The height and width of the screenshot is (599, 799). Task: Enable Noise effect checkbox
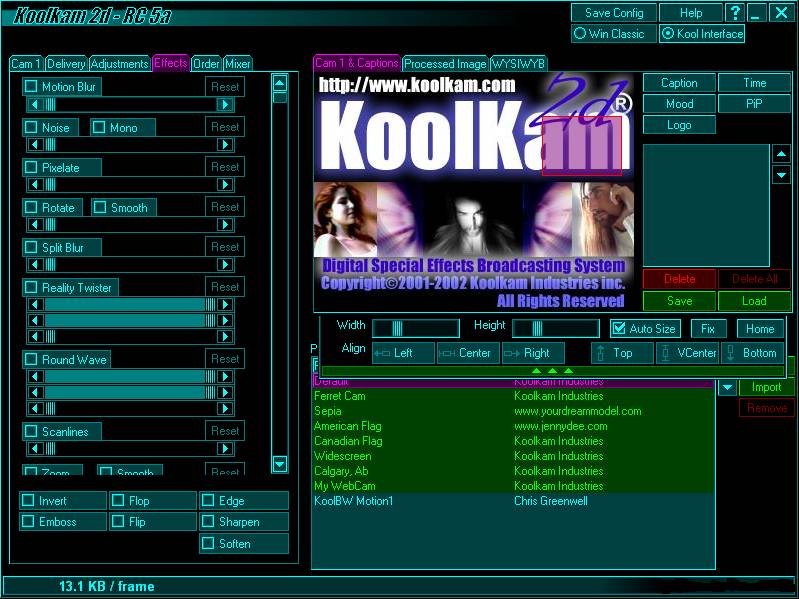(31, 127)
